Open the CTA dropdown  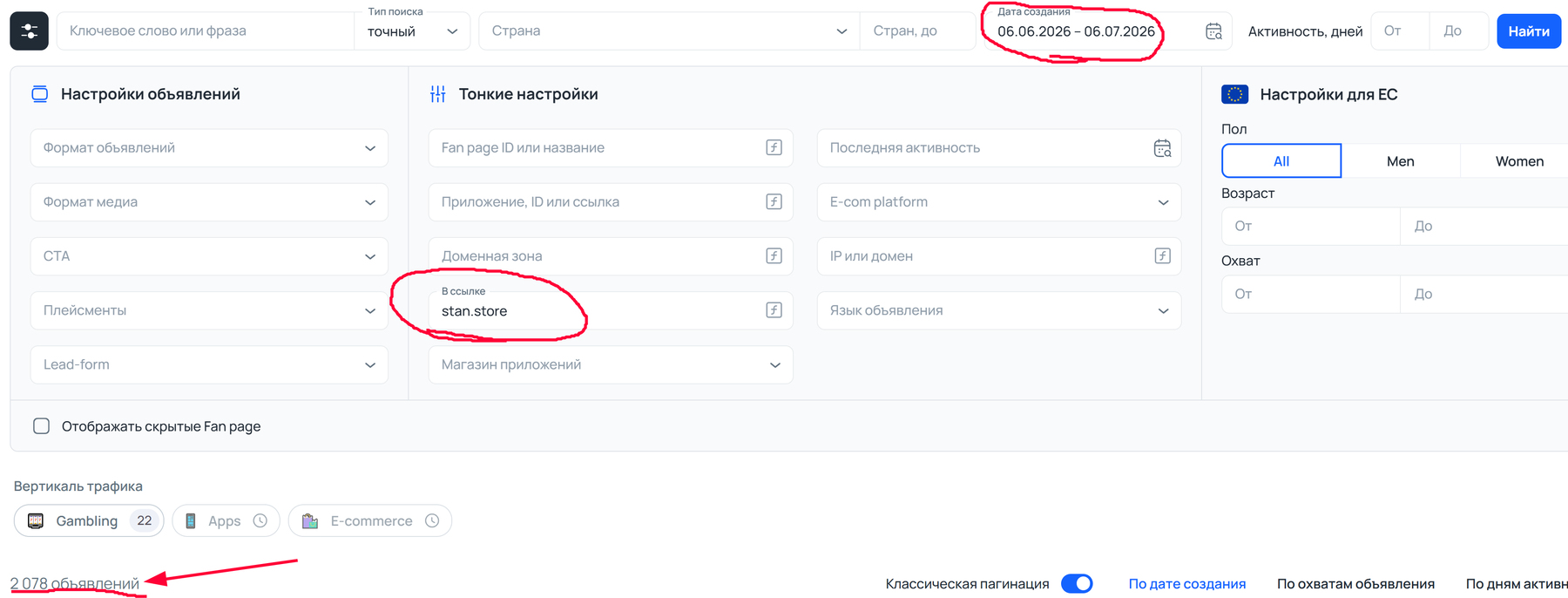pyautogui.click(x=209, y=256)
